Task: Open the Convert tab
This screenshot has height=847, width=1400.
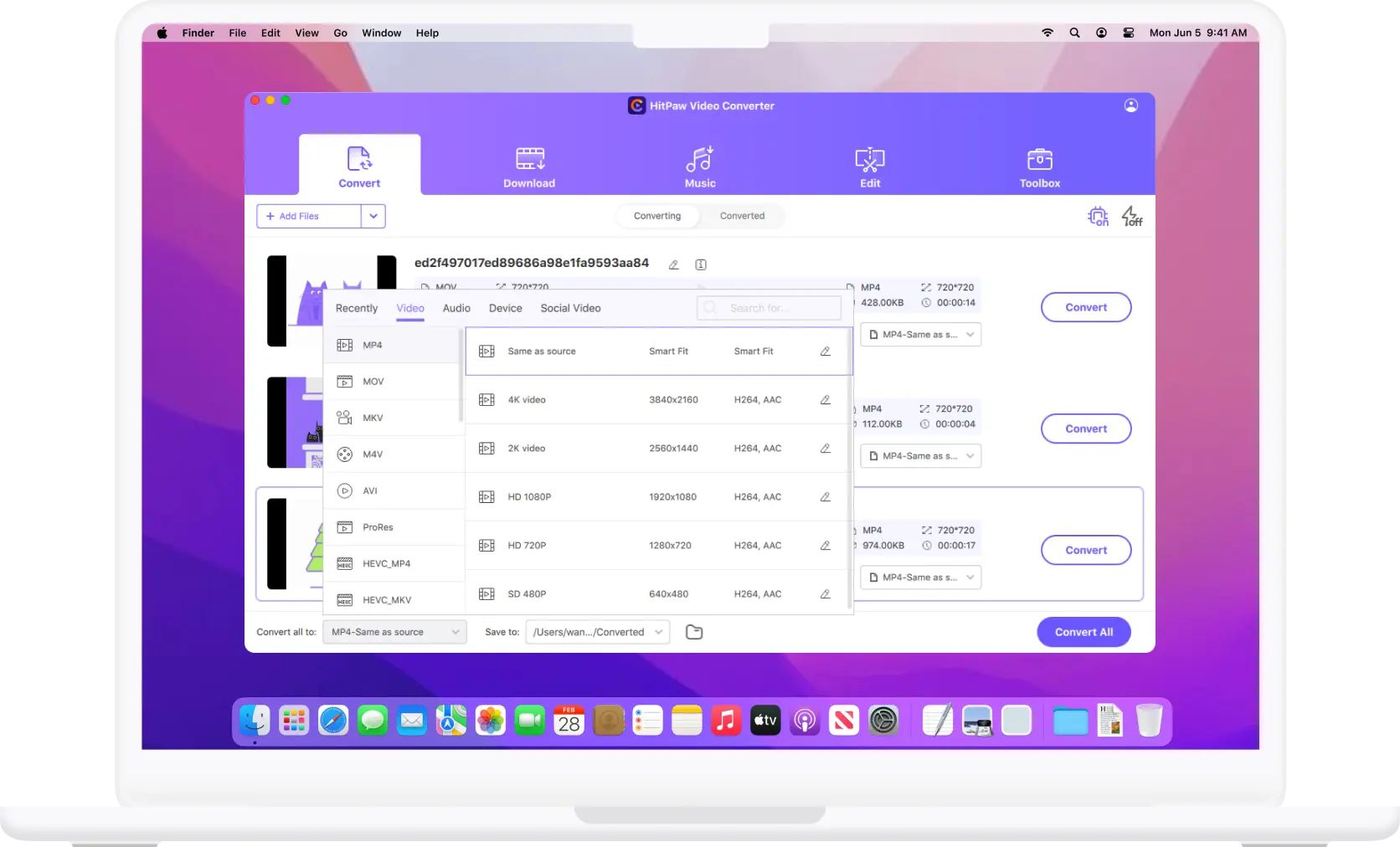Action: (359, 167)
